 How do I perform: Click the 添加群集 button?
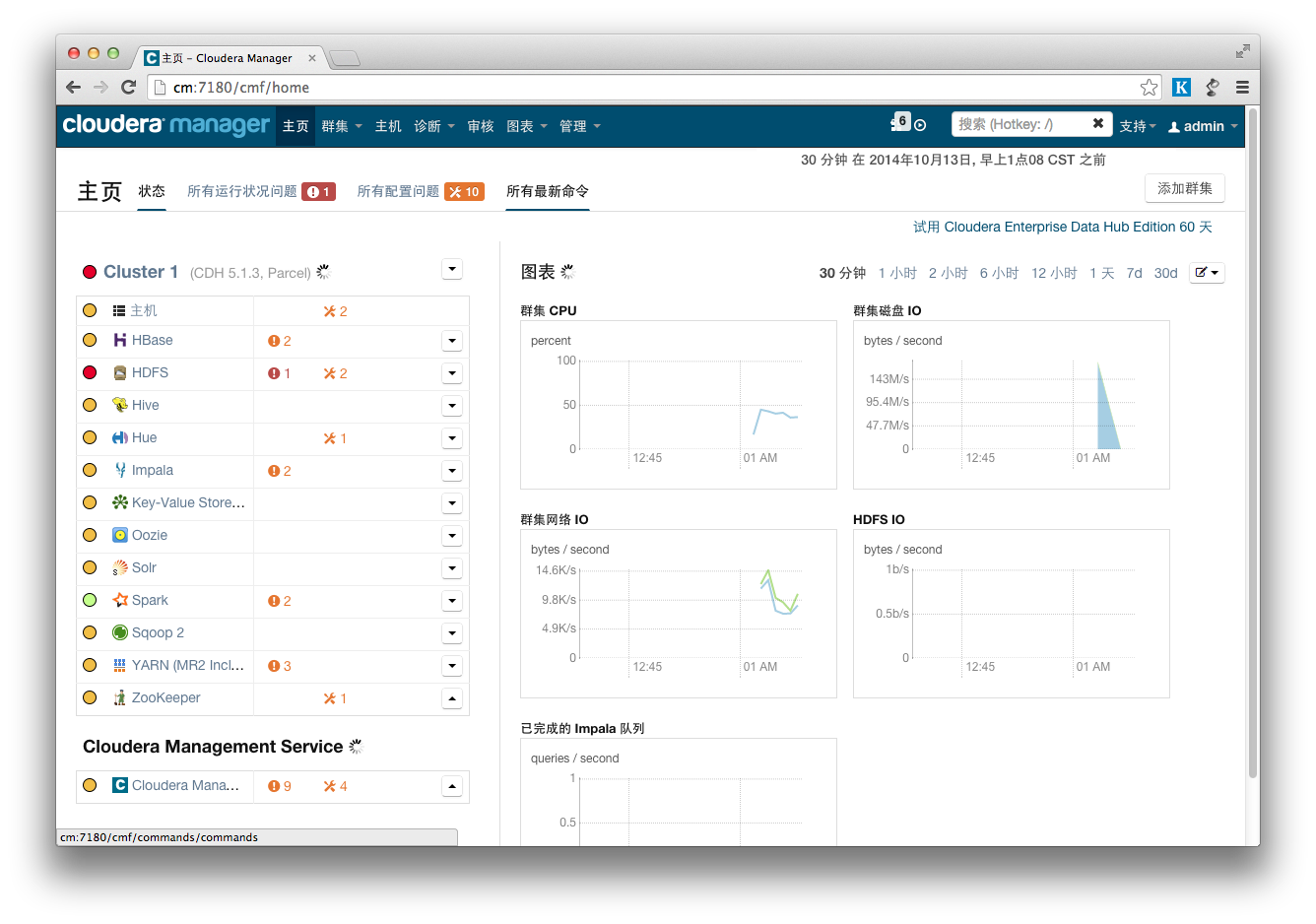pyautogui.click(x=1184, y=188)
